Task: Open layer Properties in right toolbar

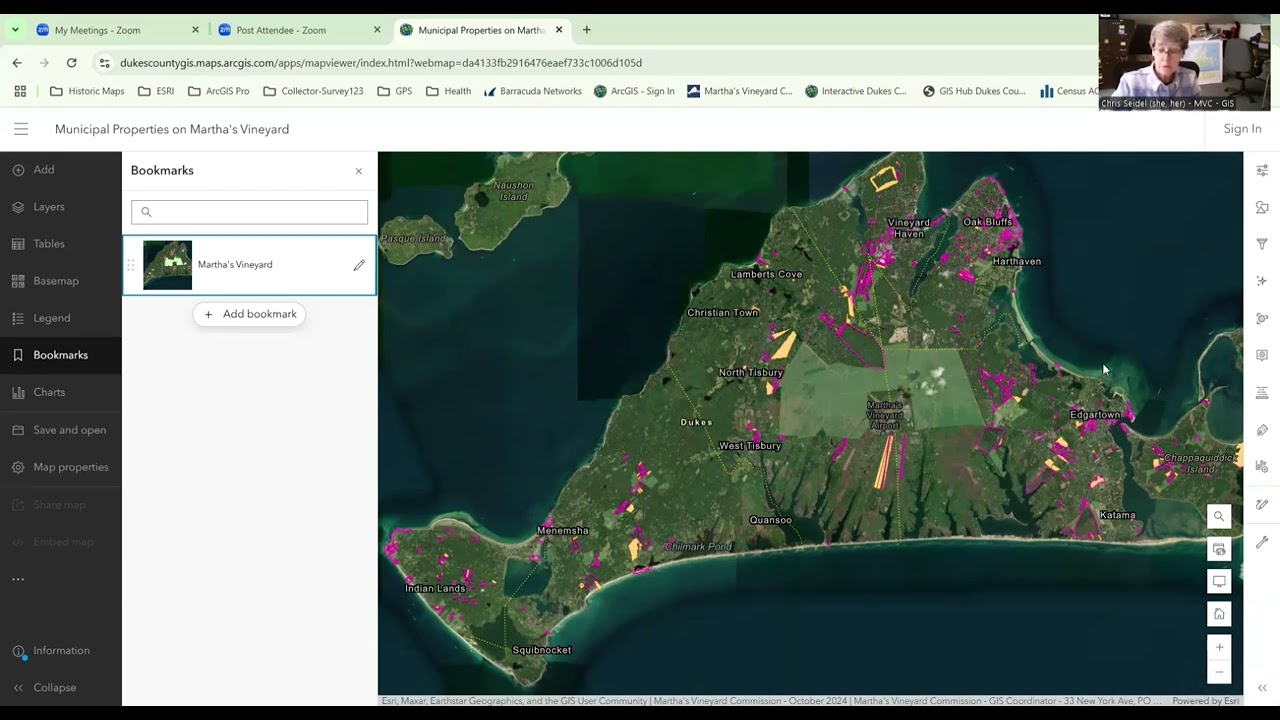Action: (1262, 170)
